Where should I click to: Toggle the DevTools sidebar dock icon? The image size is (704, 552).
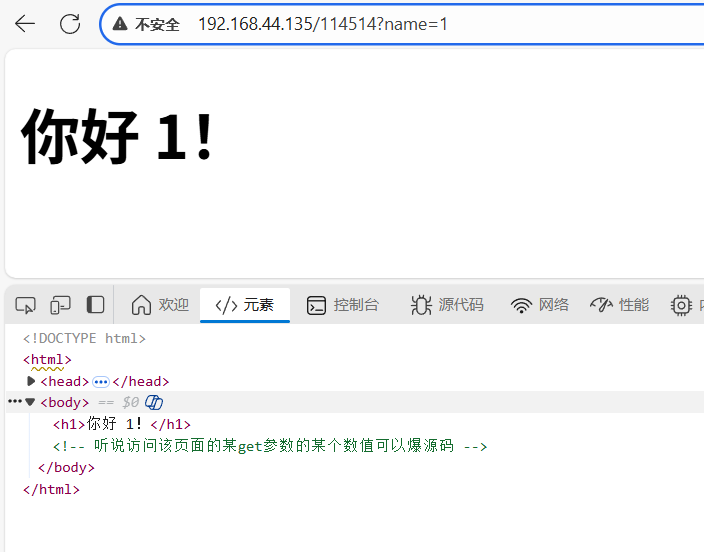tap(95, 305)
